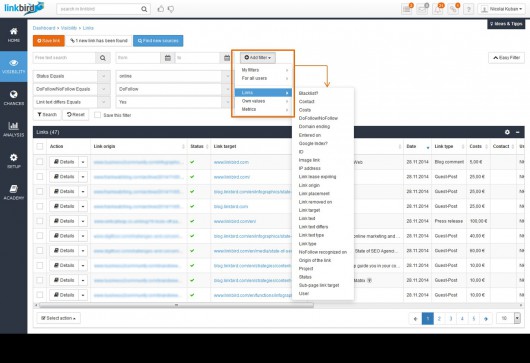Check the Save this filter box
Screen dimensions: 530x363
[97, 115]
